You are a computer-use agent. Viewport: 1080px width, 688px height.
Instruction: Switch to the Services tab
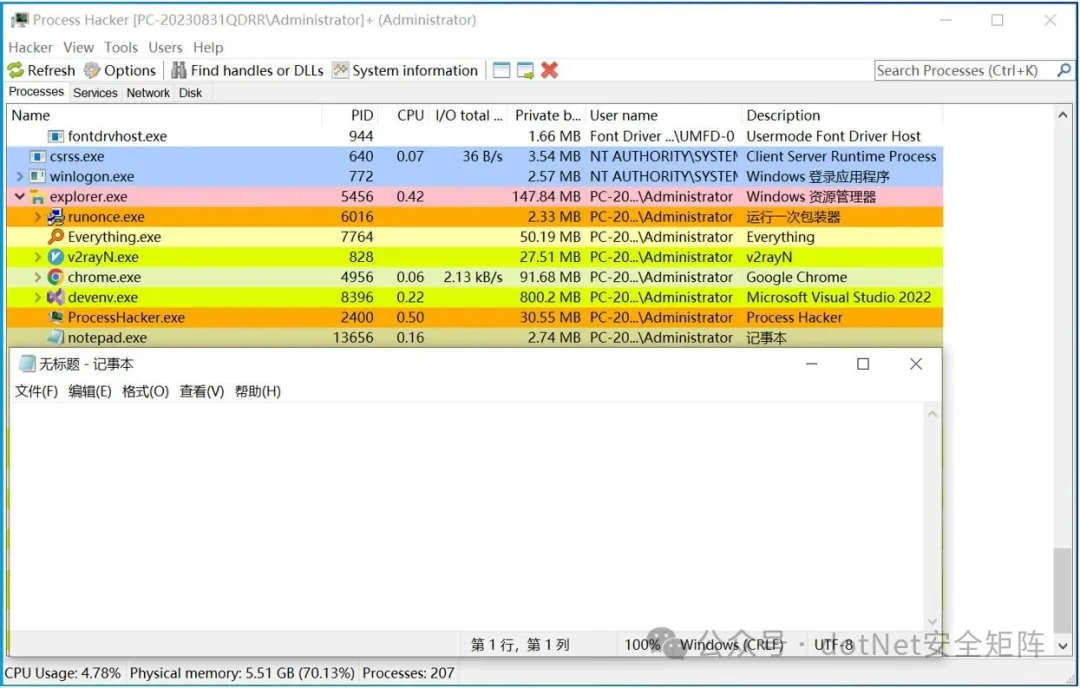[95, 93]
